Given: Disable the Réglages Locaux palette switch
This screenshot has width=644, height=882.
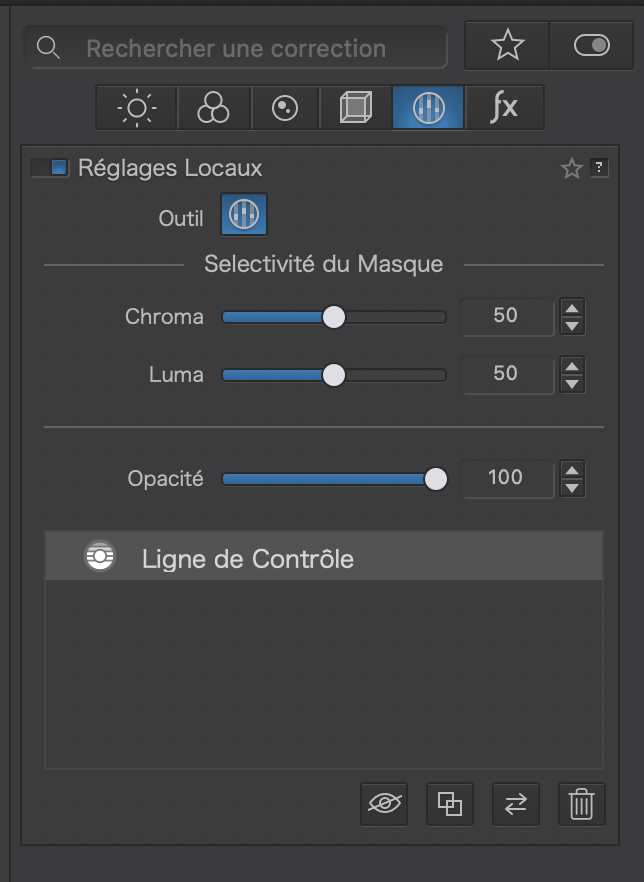Looking at the screenshot, I should point(50,168).
